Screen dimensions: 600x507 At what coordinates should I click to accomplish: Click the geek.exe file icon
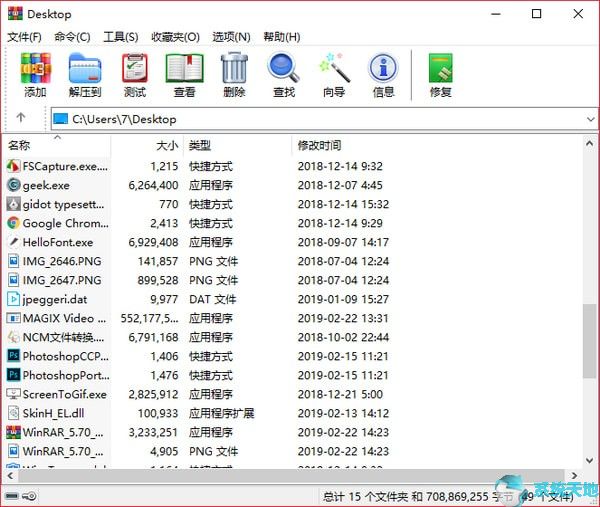point(13,185)
